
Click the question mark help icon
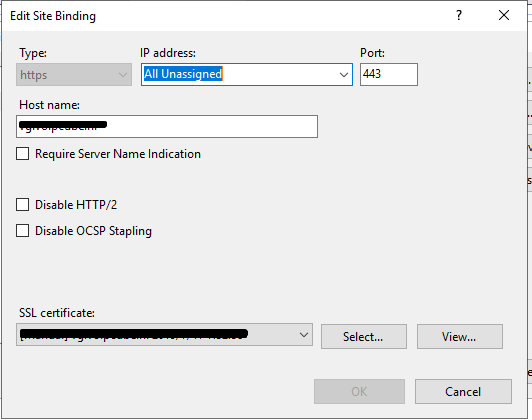pos(459,15)
